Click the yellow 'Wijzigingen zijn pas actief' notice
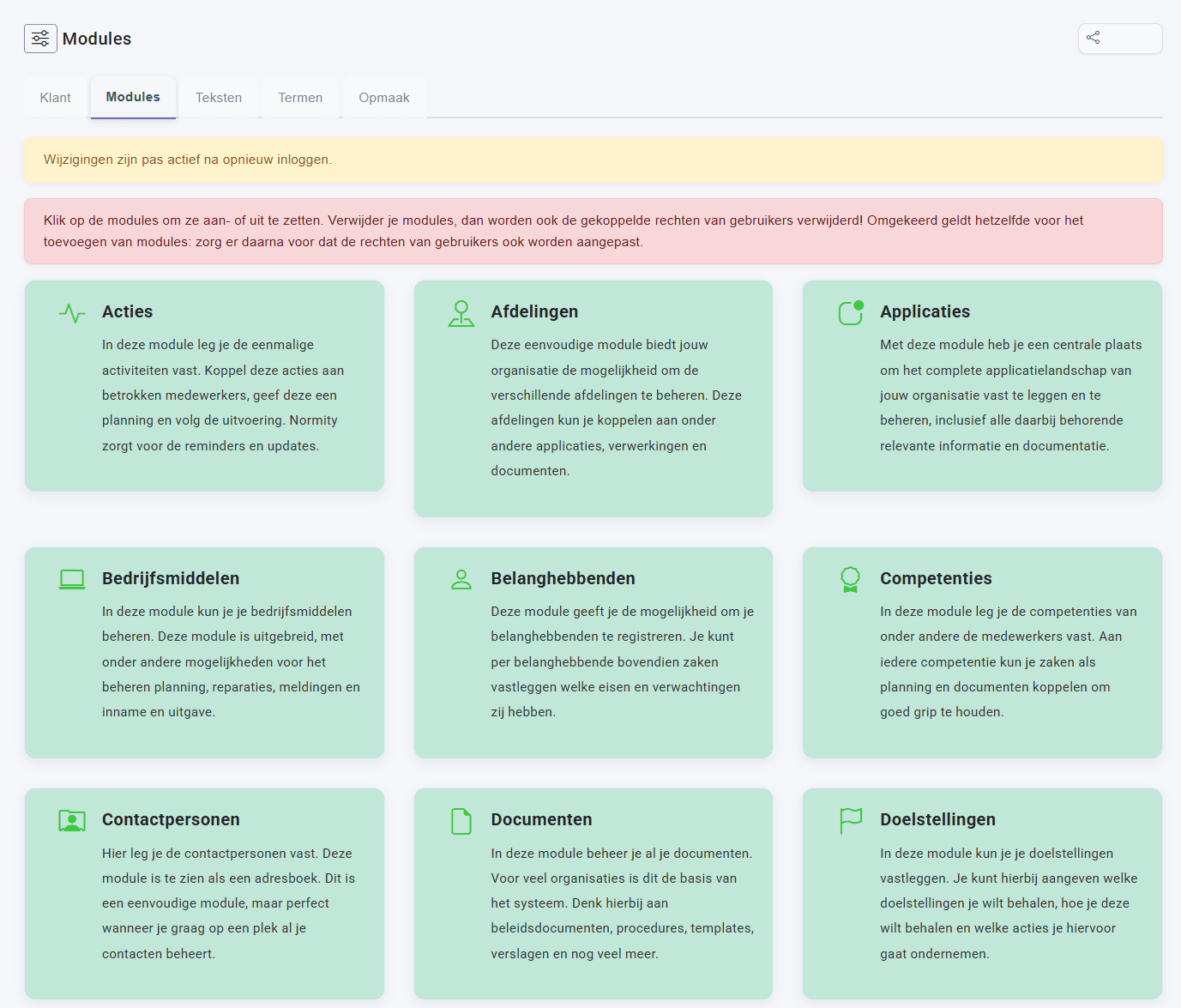This screenshot has height=1008, width=1181. [594, 160]
